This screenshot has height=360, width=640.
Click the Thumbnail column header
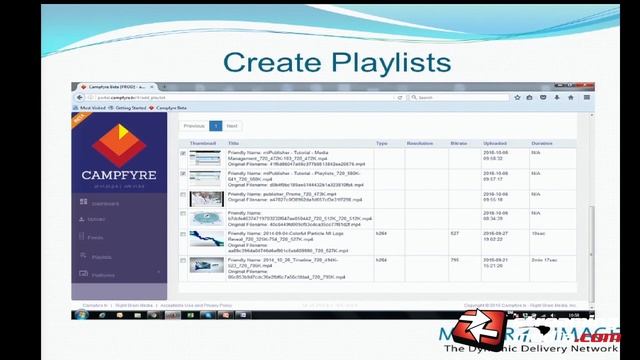(203, 143)
